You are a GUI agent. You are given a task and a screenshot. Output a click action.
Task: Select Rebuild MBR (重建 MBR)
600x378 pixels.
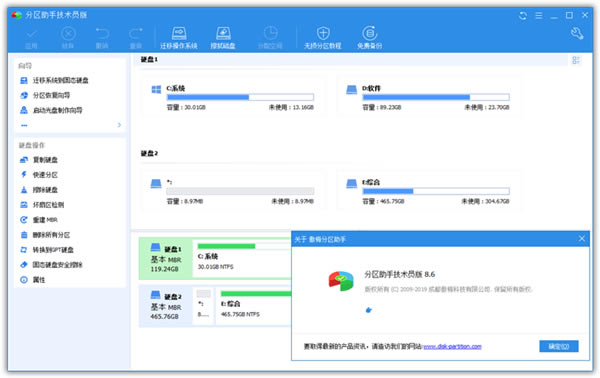(x=39, y=220)
